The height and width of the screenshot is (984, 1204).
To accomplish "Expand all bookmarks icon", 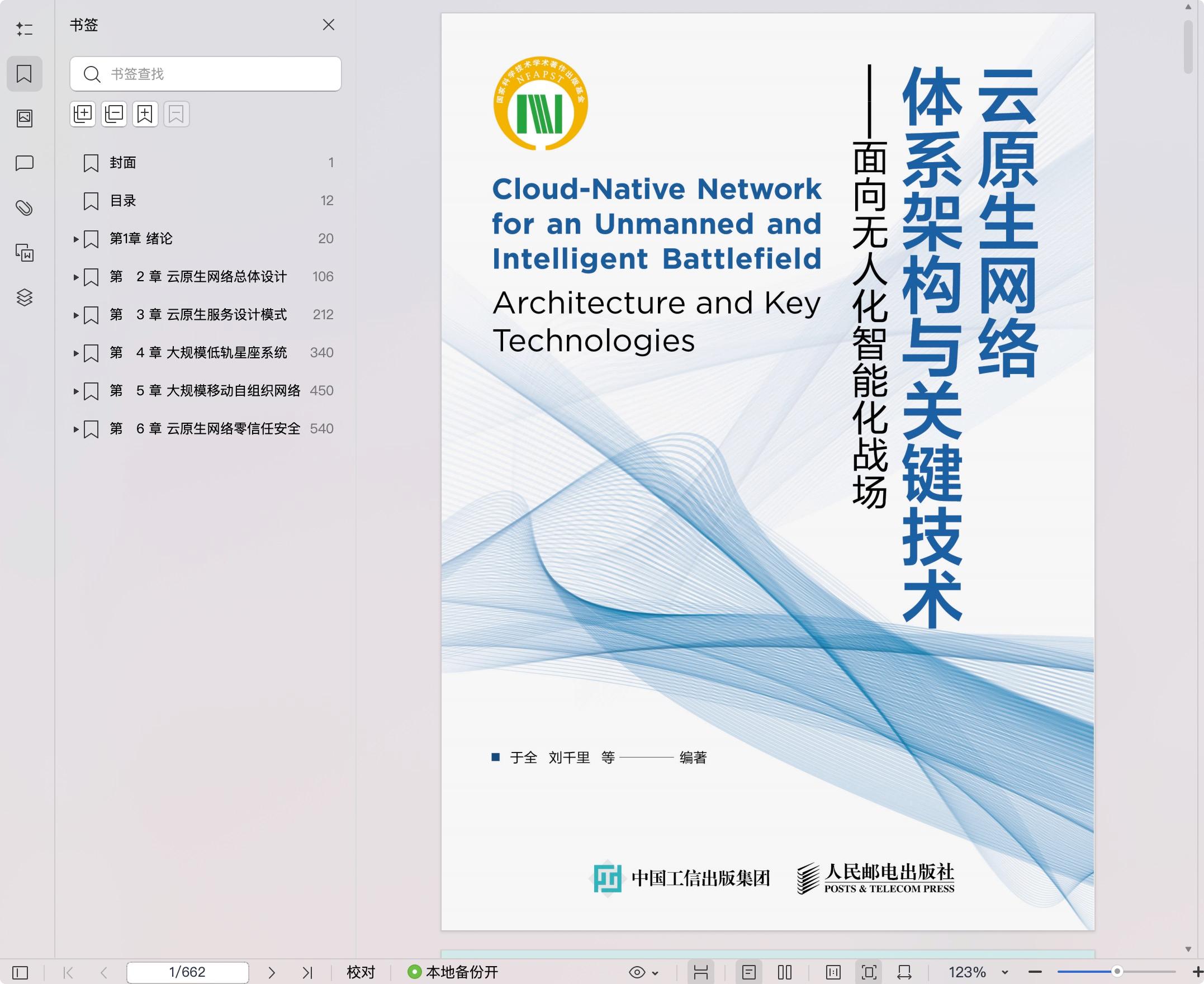I will point(83,114).
